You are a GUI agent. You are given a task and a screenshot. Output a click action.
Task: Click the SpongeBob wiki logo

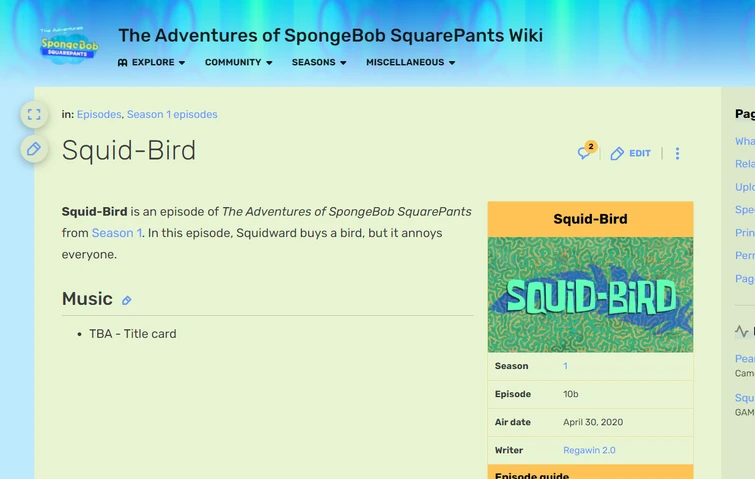point(69,46)
